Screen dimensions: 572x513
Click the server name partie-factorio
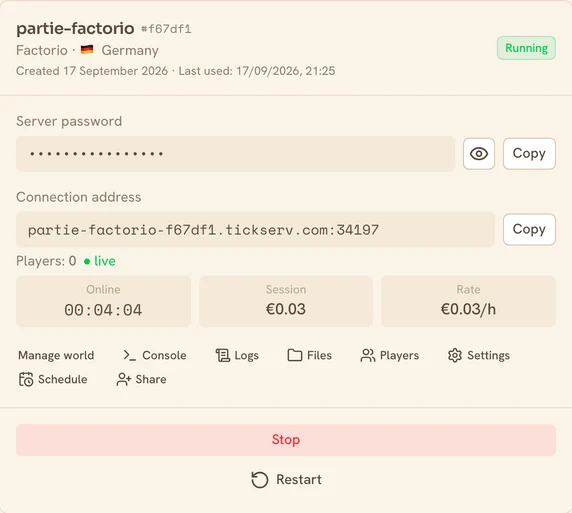pos(75,28)
